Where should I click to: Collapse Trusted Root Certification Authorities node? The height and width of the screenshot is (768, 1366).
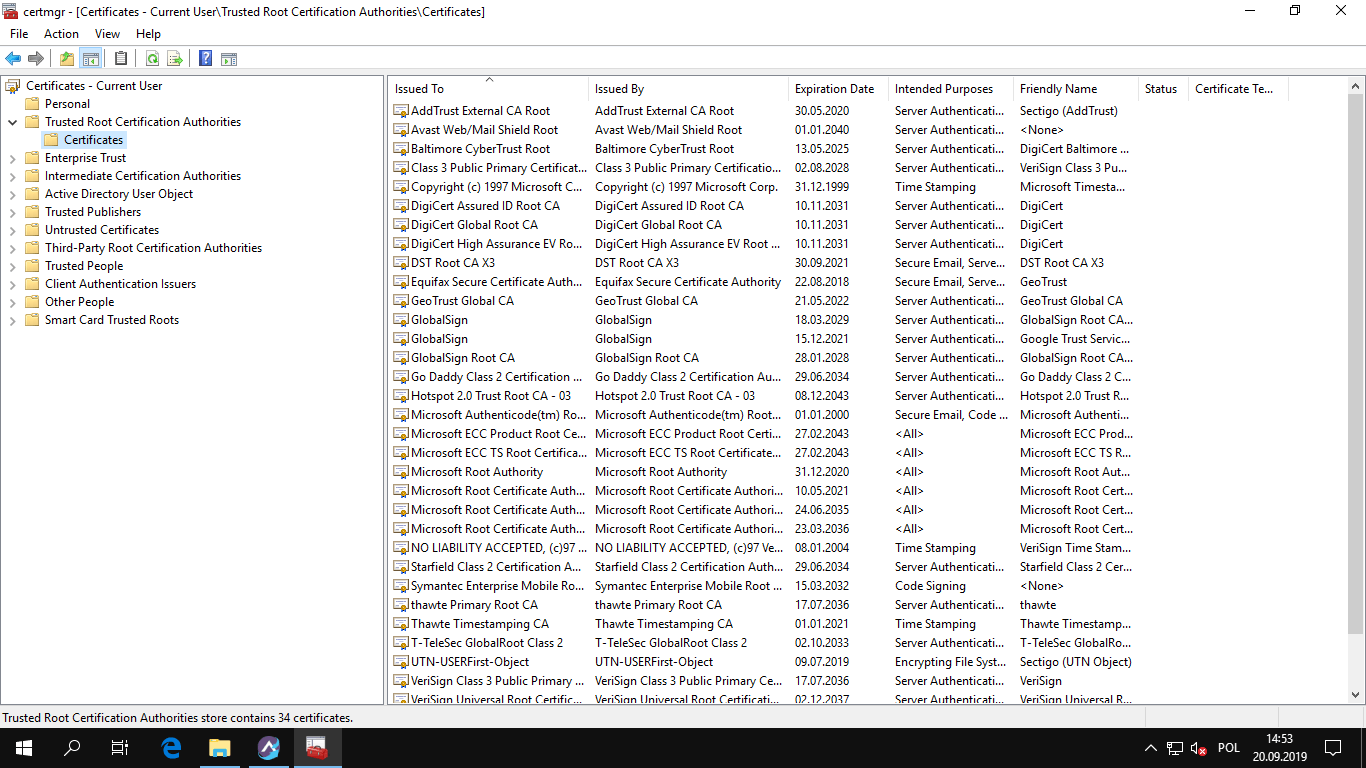[13, 122]
